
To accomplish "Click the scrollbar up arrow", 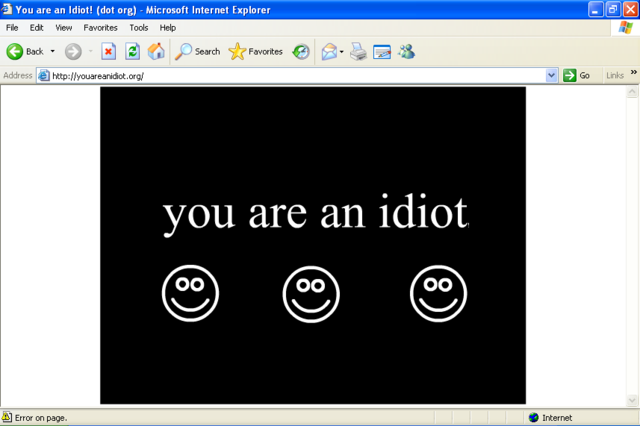I will 632,91.
